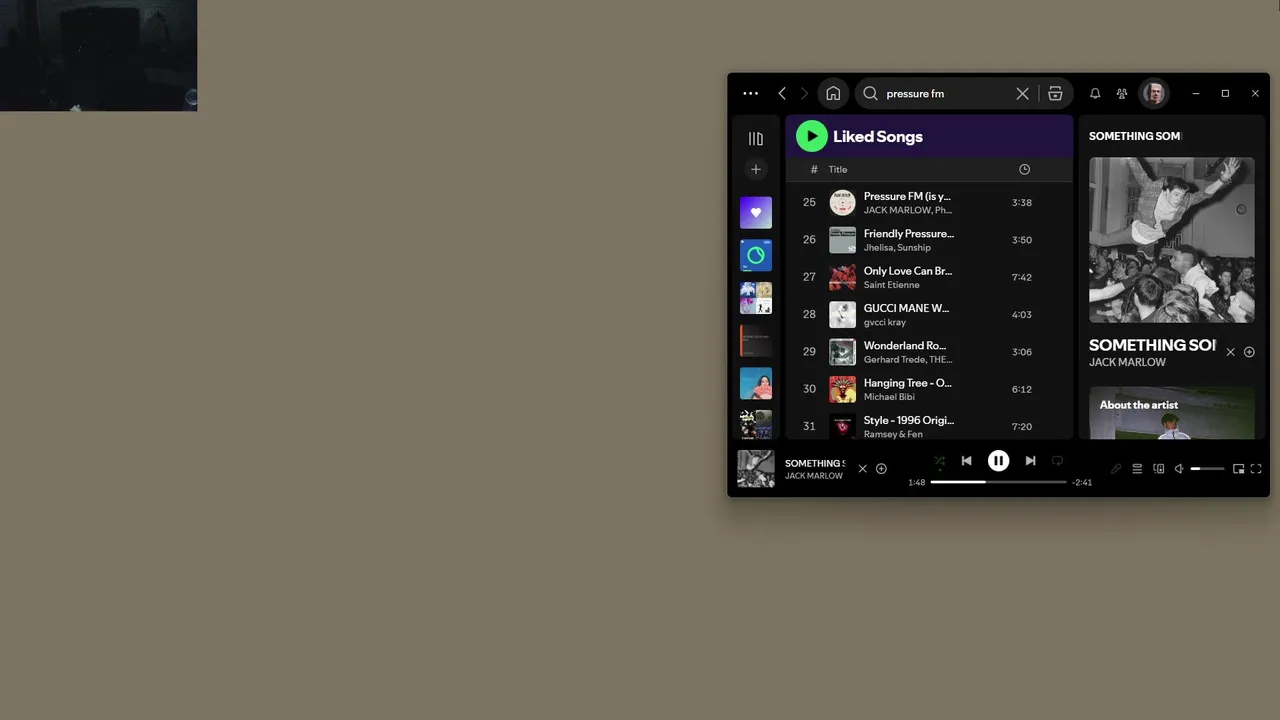The image size is (1280, 720).
Task: Skip to the previous track
Action: tap(966, 461)
